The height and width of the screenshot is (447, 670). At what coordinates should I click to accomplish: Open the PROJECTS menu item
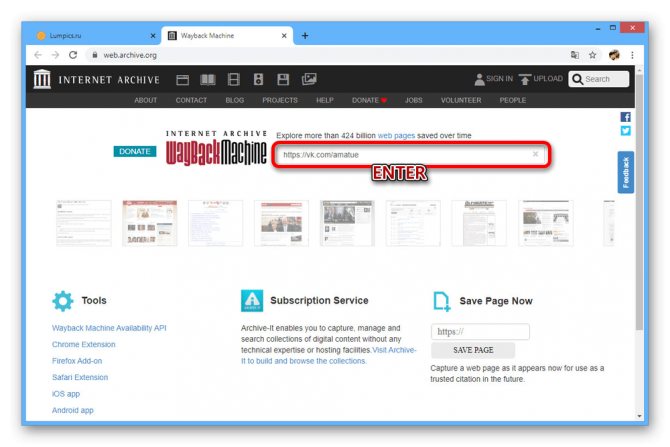click(280, 100)
